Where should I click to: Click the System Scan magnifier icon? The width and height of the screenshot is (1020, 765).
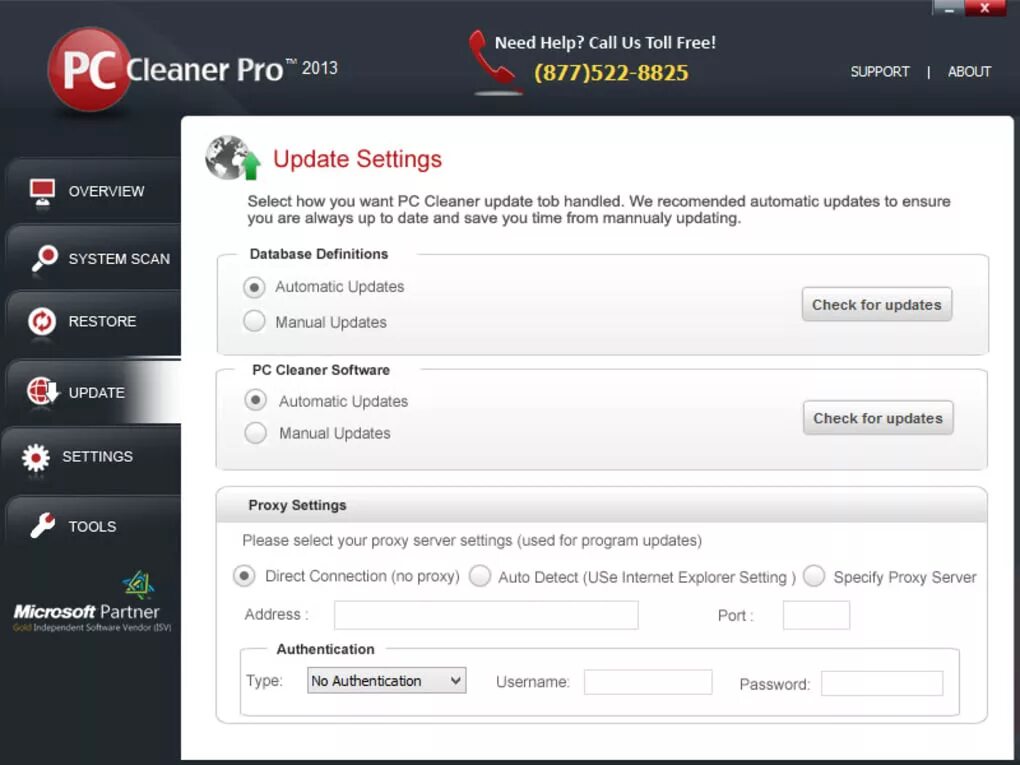tap(44, 259)
